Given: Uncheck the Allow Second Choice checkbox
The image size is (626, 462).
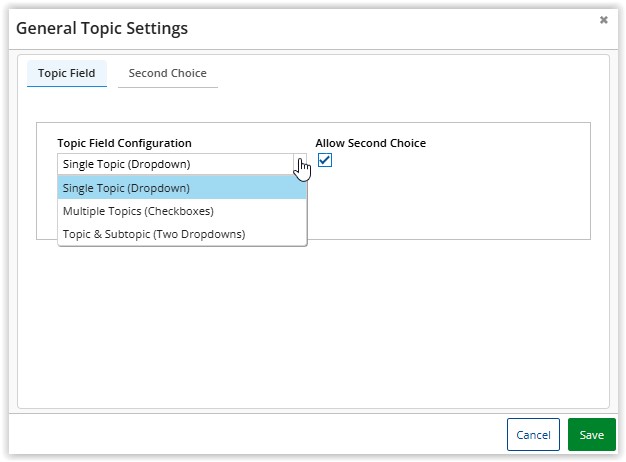Looking at the screenshot, I should [325, 160].
